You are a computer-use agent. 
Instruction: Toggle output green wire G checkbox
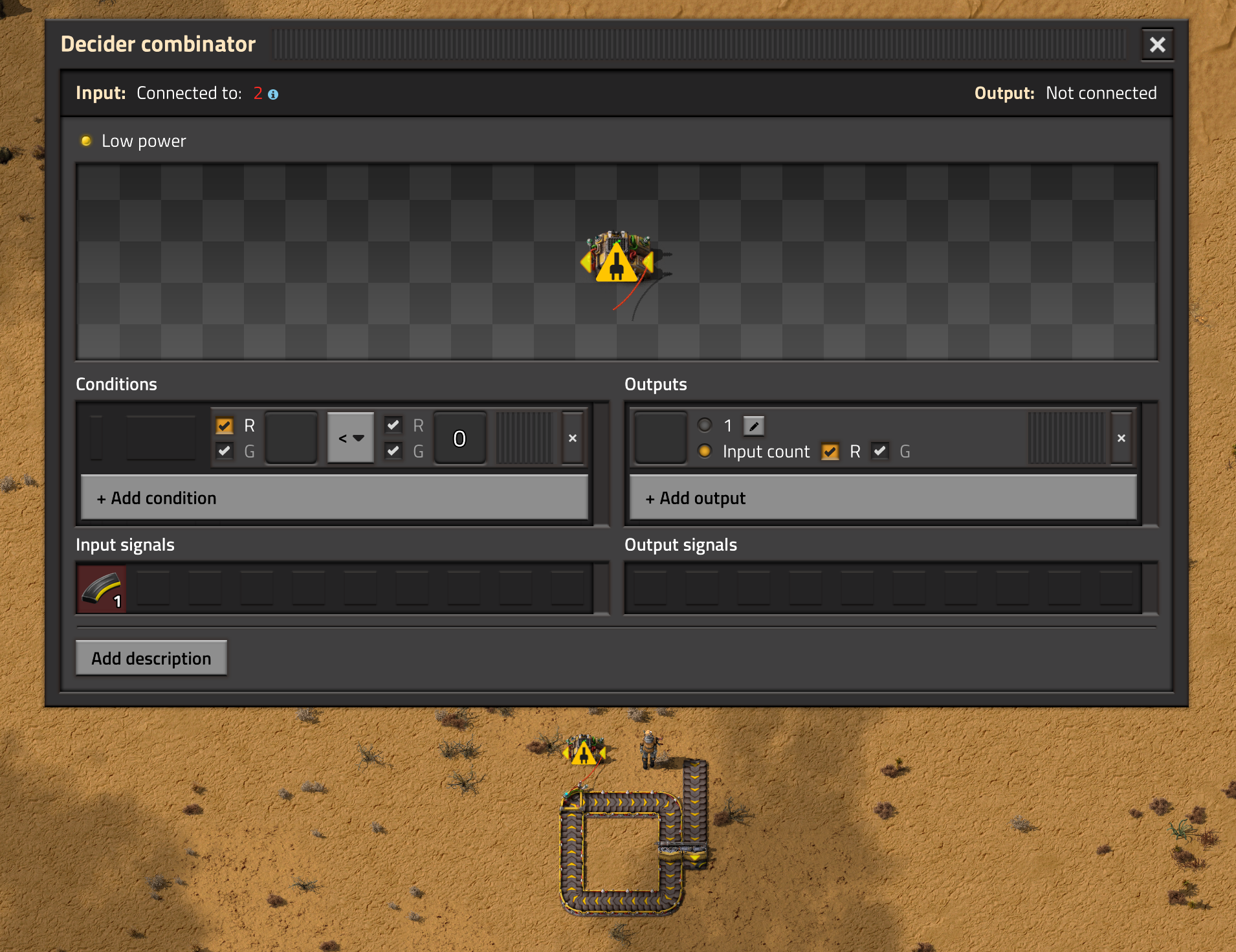click(880, 451)
